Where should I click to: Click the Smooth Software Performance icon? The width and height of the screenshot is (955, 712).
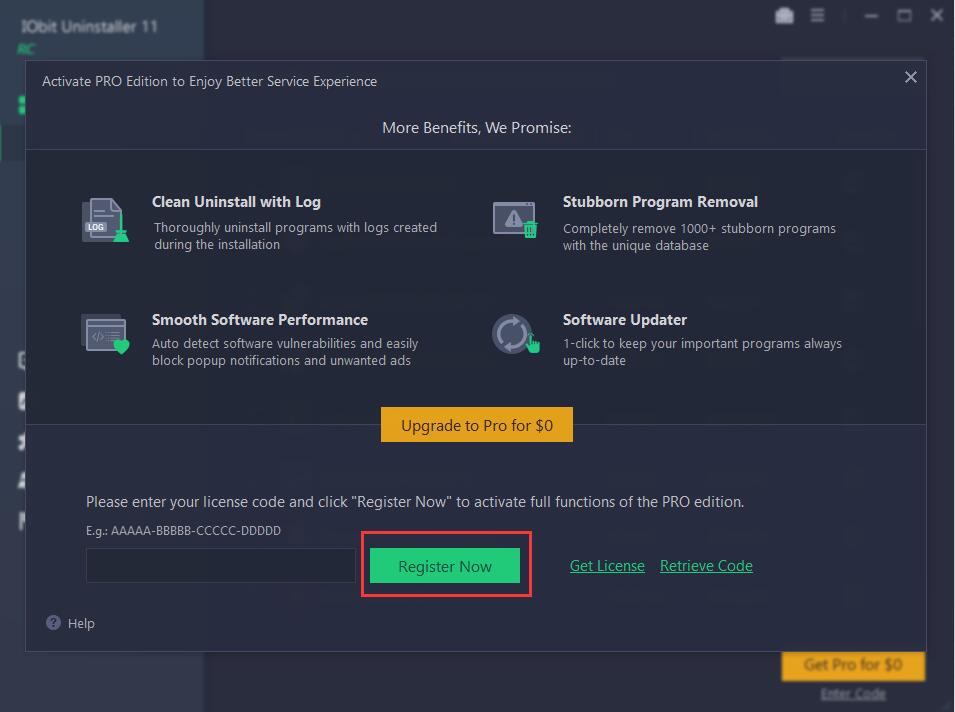tap(104, 334)
